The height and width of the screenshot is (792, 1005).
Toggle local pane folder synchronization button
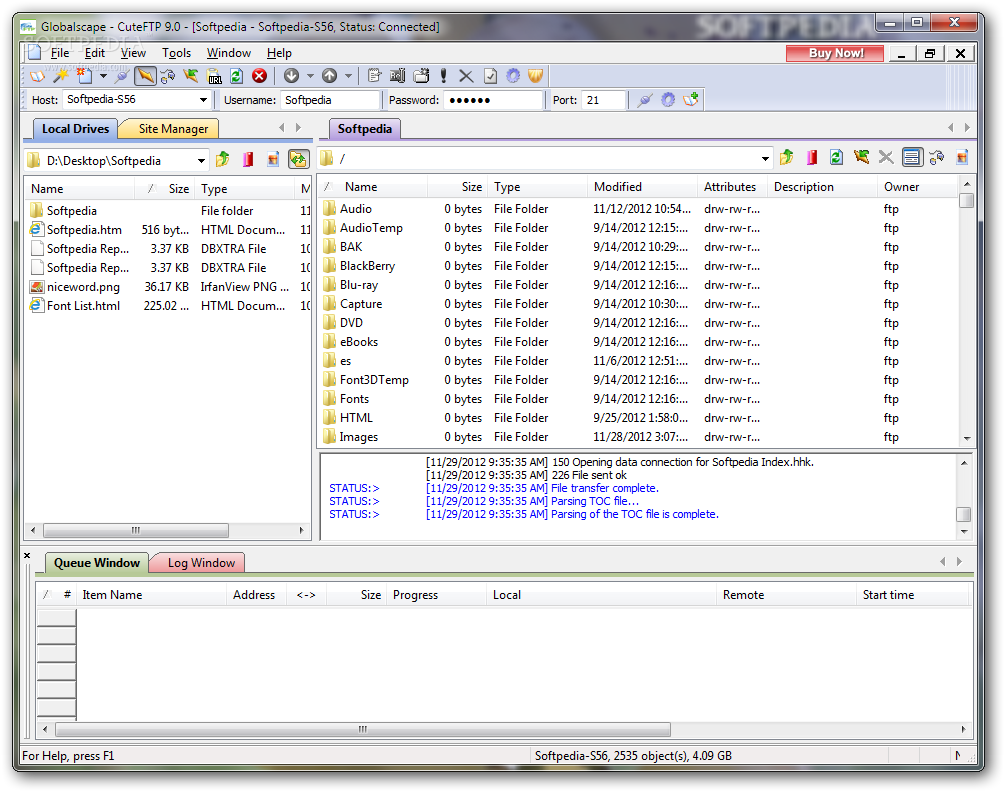tap(299, 159)
